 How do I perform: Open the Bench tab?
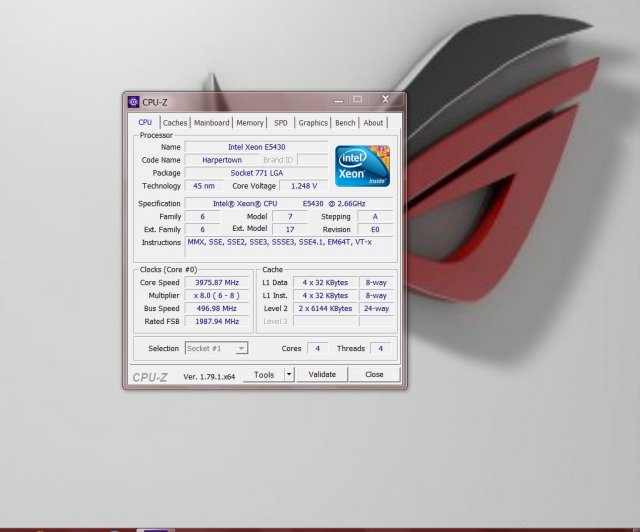click(345, 123)
